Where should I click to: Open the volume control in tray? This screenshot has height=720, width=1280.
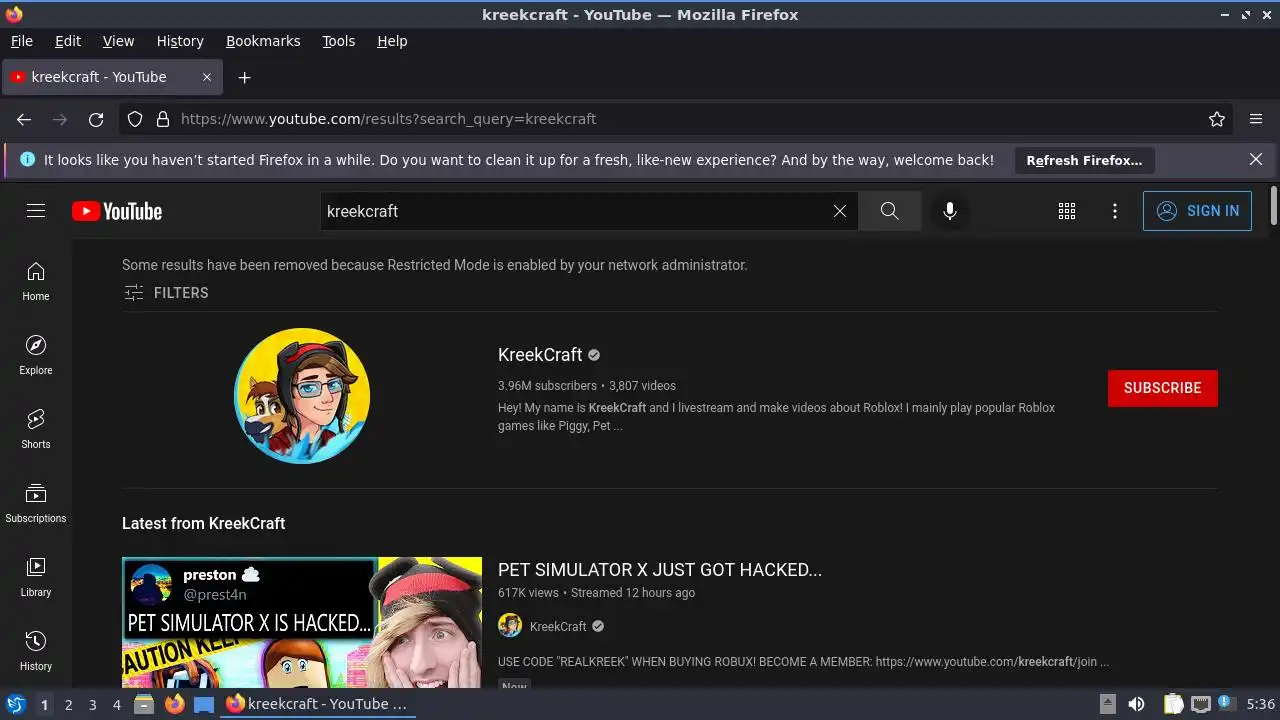(x=1136, y=704)
